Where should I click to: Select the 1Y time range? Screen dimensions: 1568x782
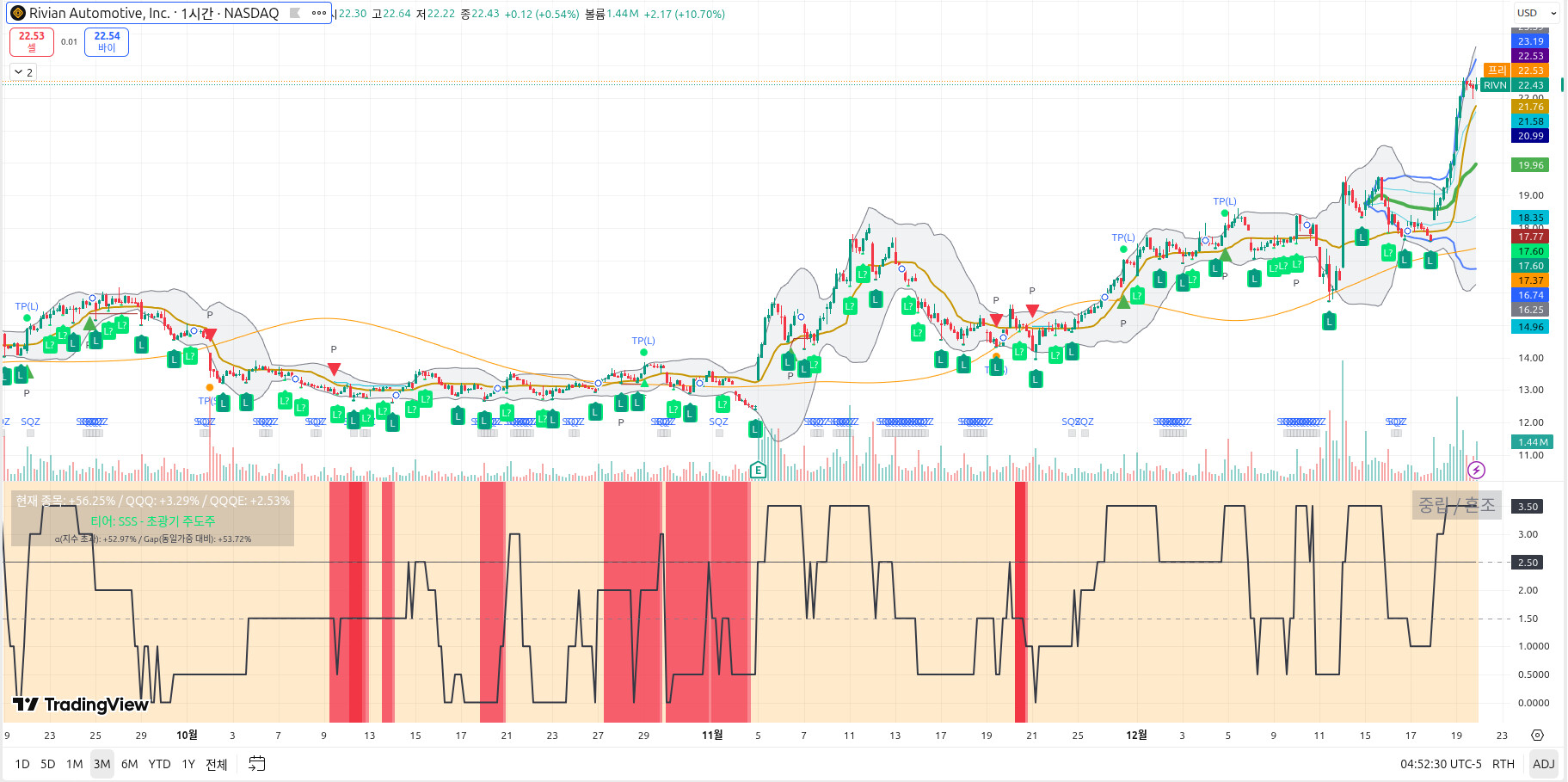click(x=188, y=764)
